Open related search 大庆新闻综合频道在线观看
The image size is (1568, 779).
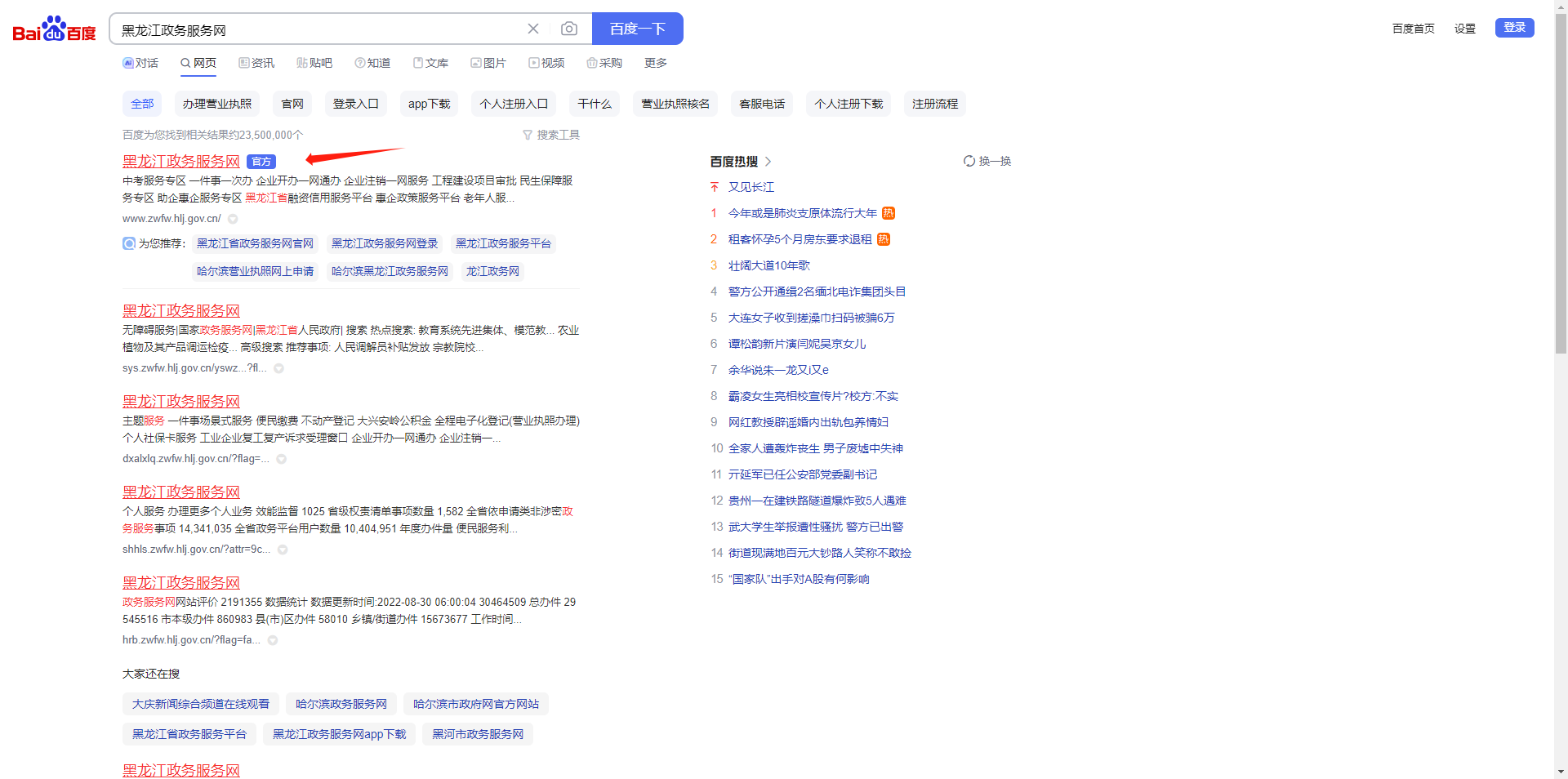(201, 704)
